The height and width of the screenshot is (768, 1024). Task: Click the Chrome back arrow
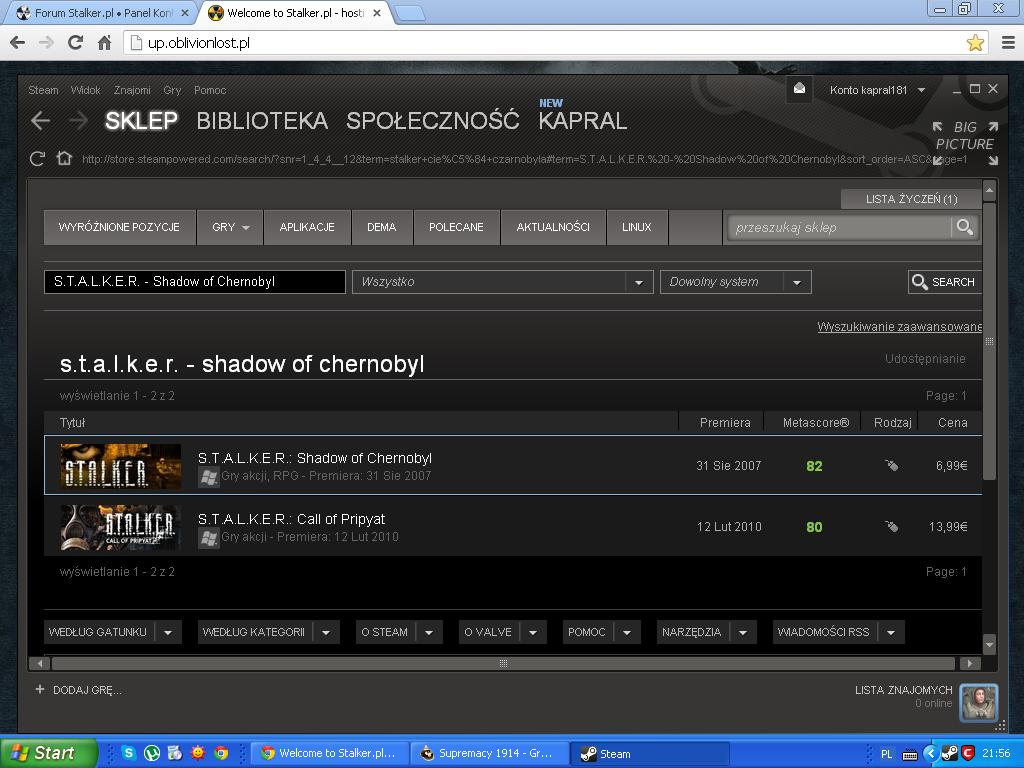pyautogui.click(x=18, y=43)
